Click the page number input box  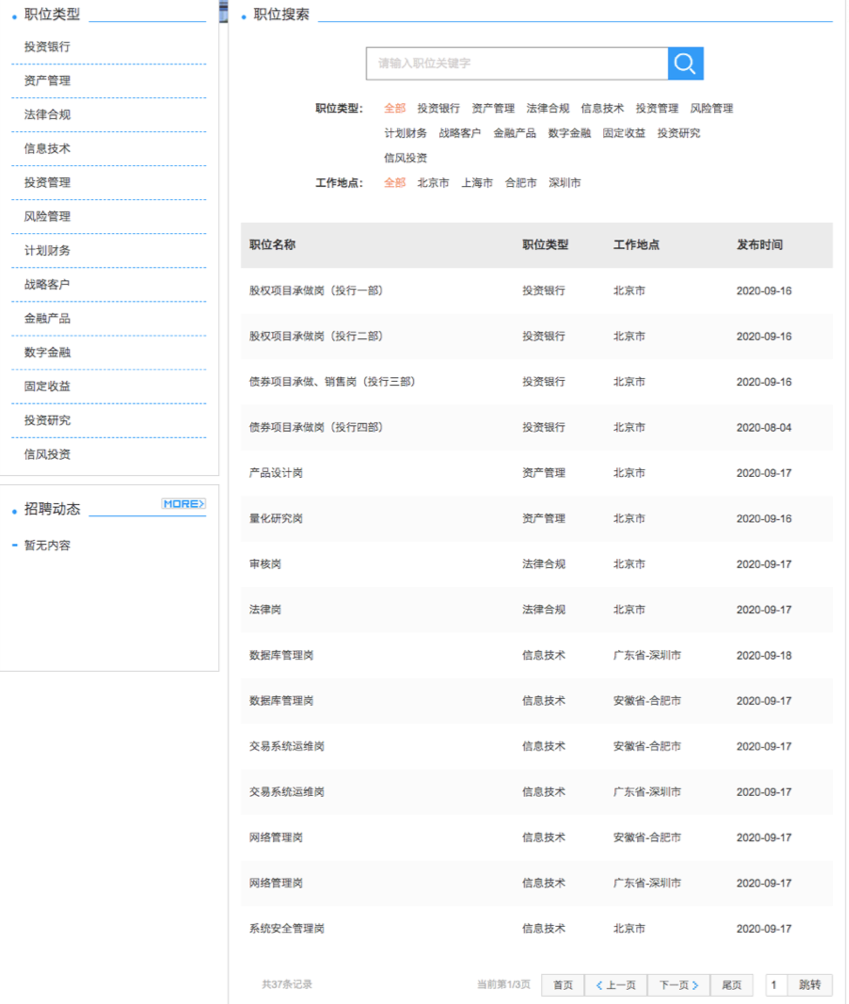tap(776, 985)
